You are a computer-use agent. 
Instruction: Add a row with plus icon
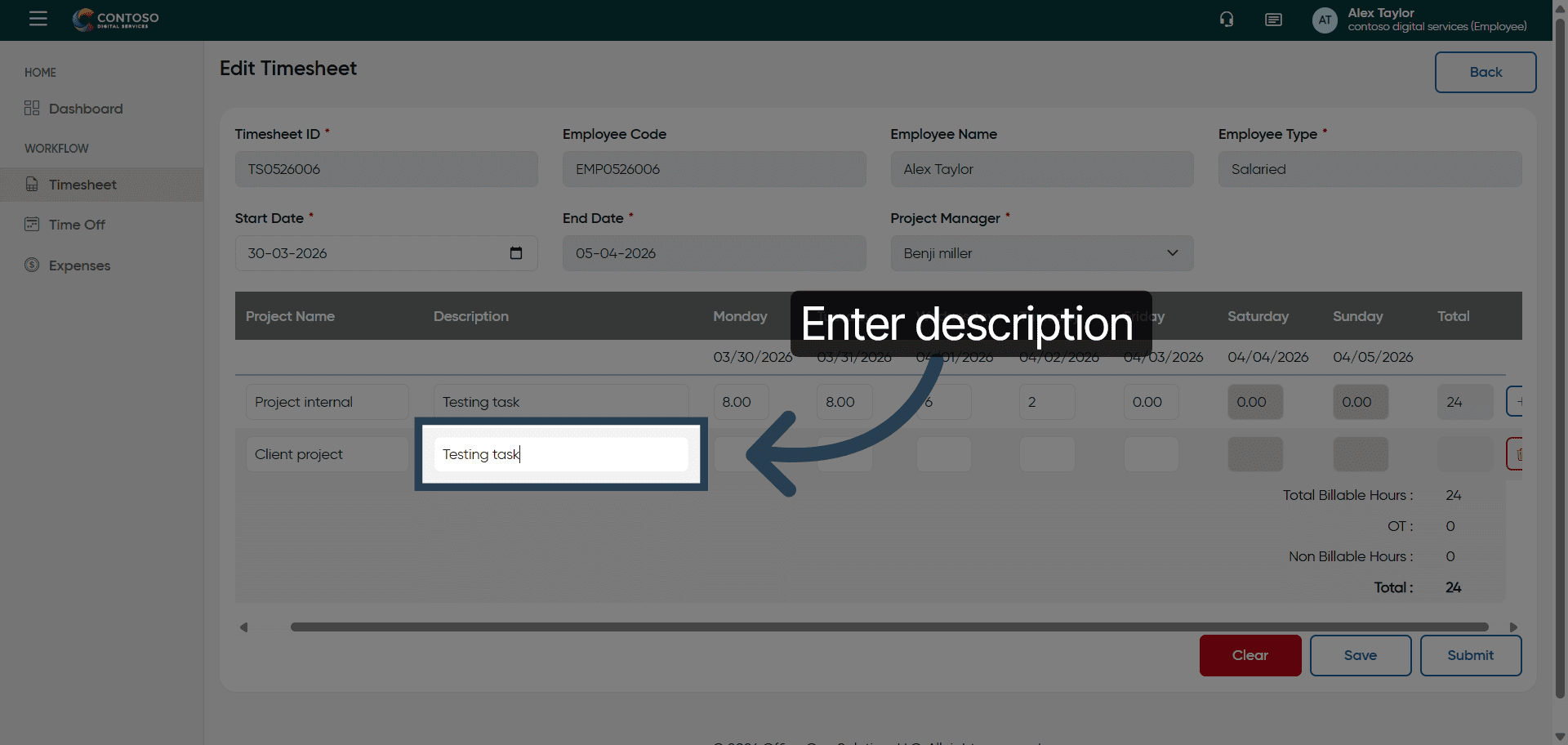(x=1516, y=402)
